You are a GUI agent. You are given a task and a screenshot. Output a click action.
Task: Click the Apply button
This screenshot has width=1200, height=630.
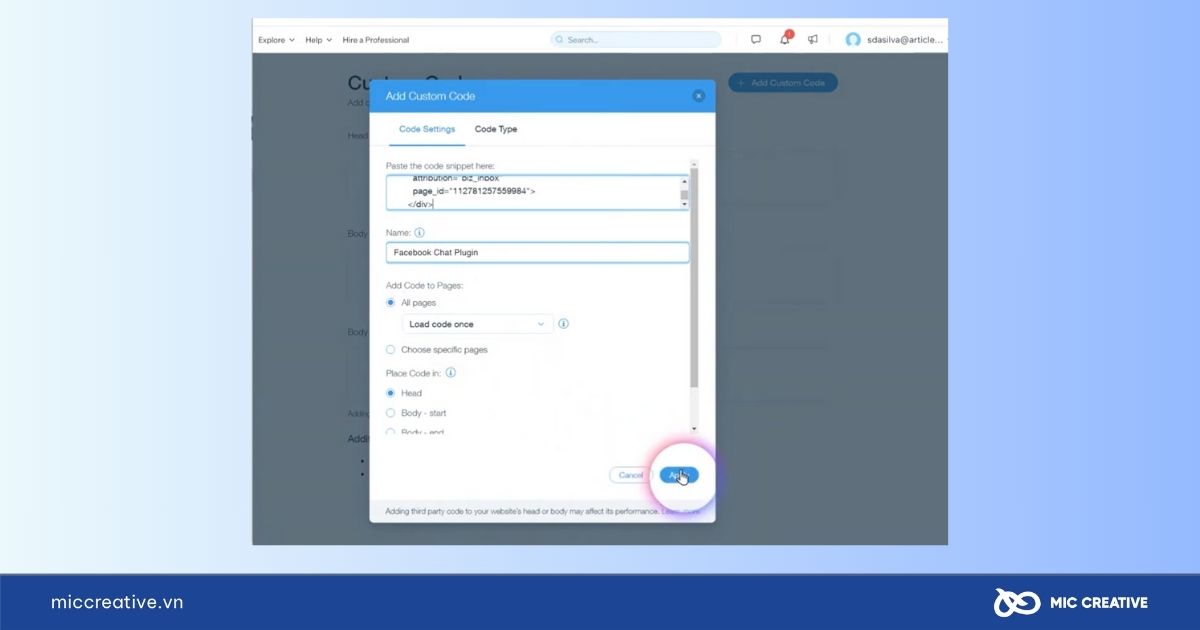point(679,475)
